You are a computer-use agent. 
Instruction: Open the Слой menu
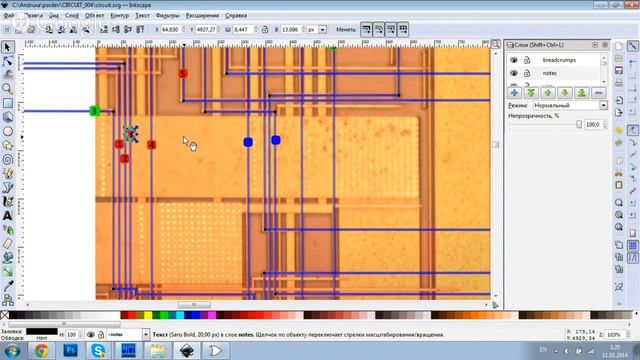click(x=72, y=16)
